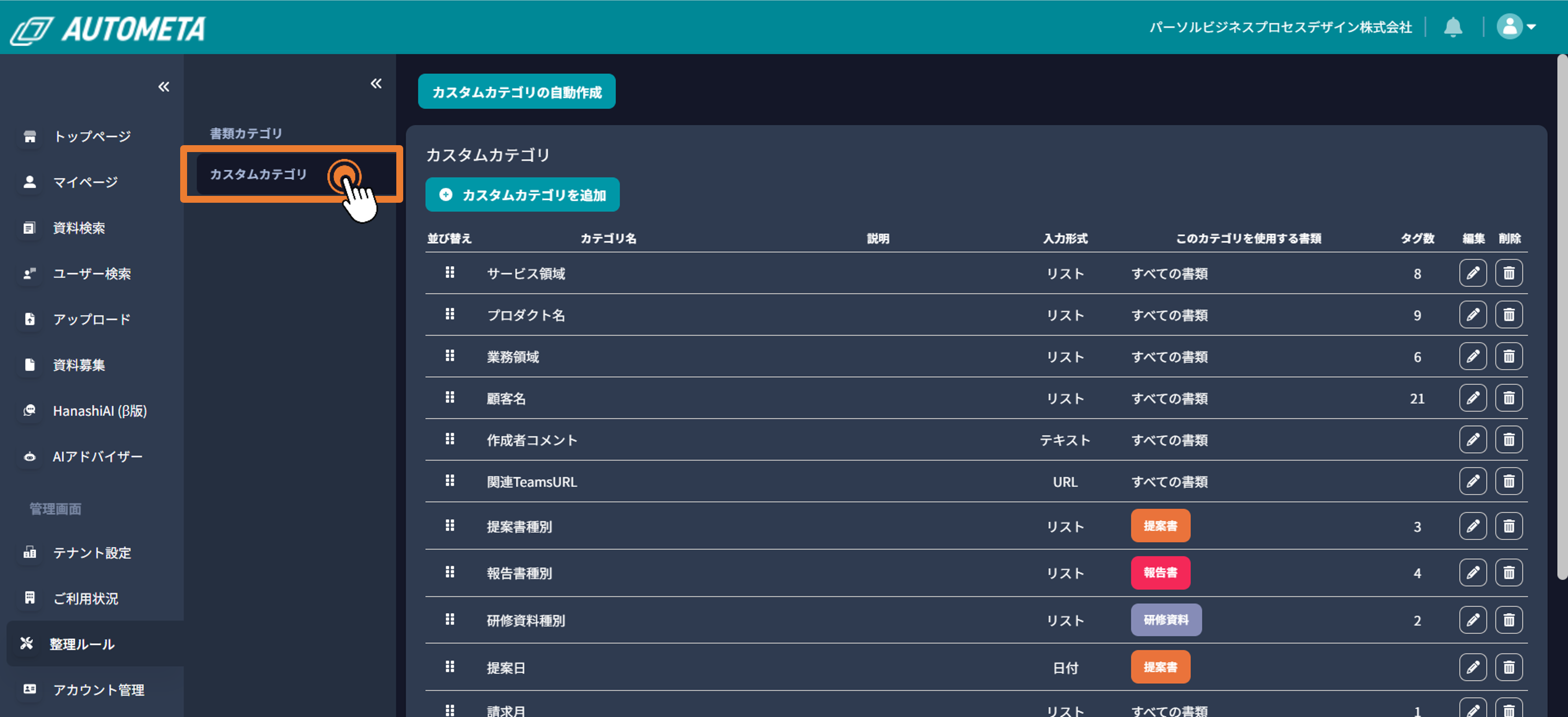The width and height of the screenshot is (1568, 717).
Task: Delete the サービス領域 category
Action: pos(1509,273)
